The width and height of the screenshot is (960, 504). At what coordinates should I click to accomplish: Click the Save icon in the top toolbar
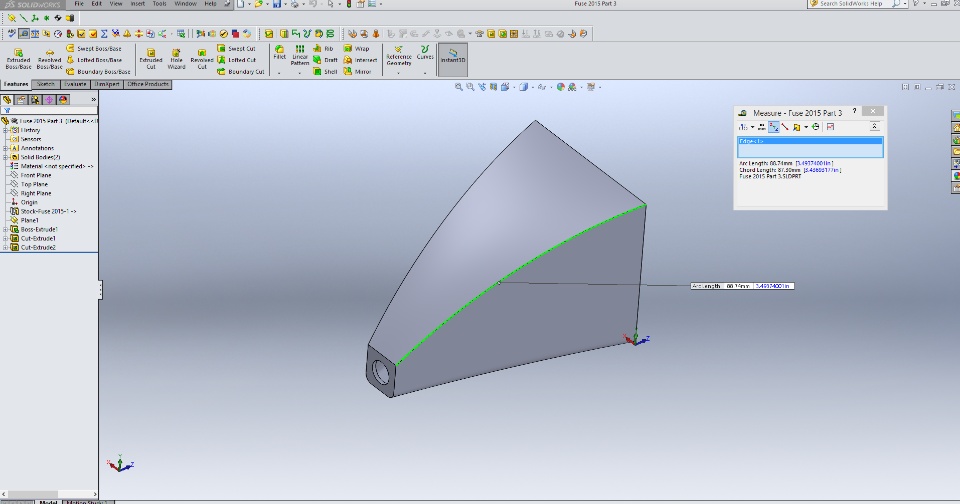click(277, 4)
